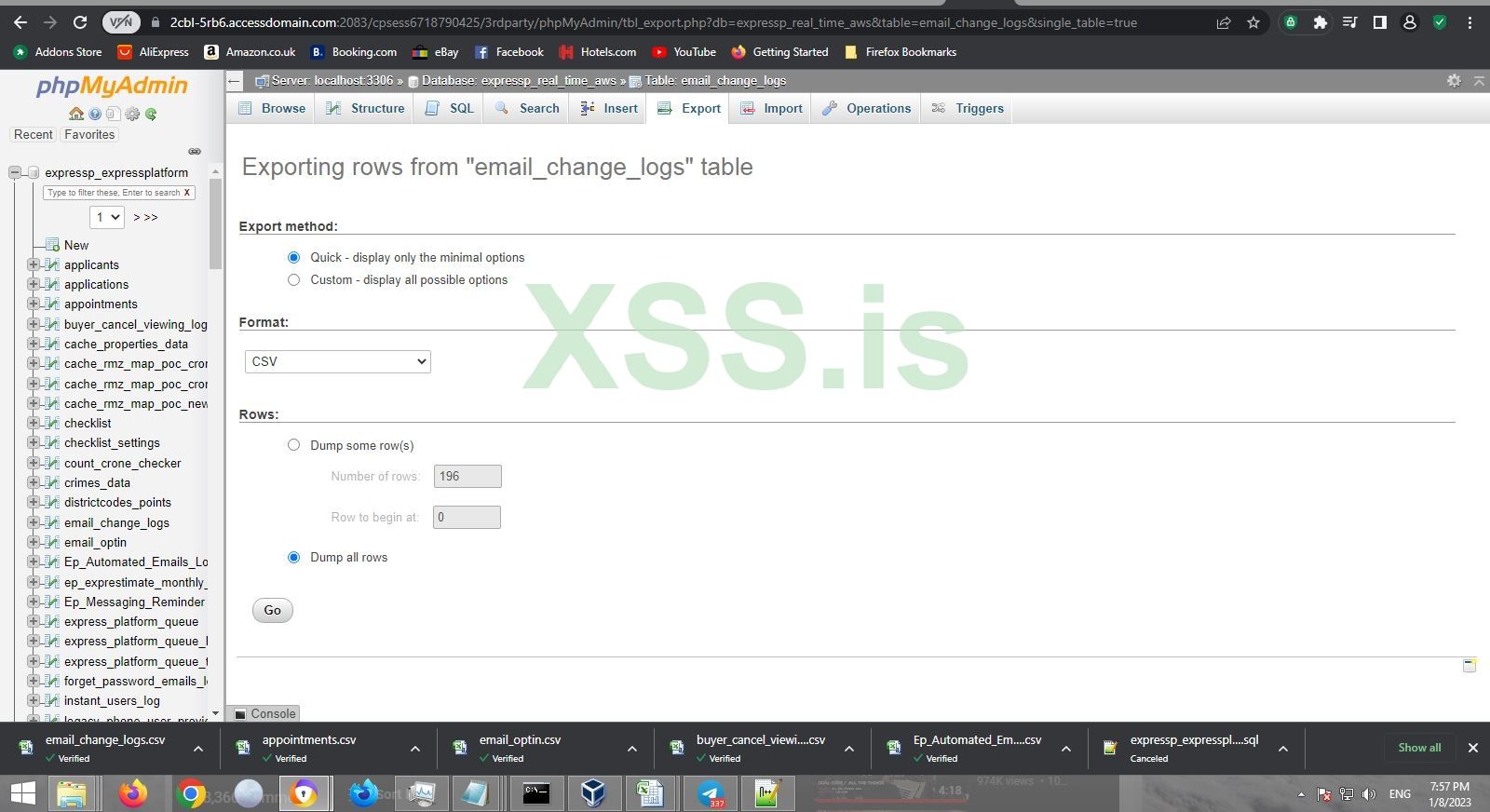The width and height of the screenshot is (1490, 812).
Task: Open Chrome from the taskbar
Action: pos(190,793)
